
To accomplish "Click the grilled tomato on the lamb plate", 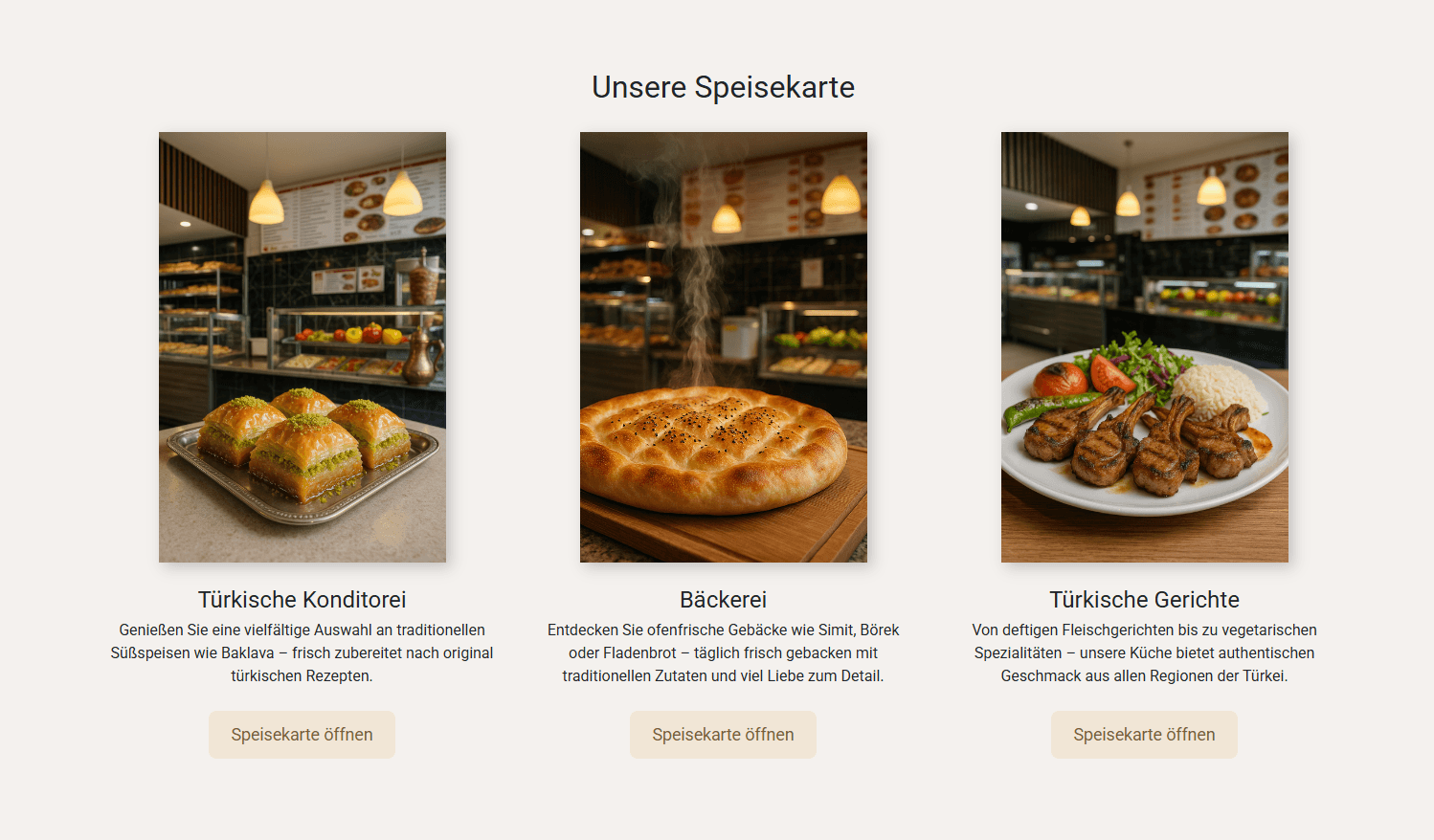I will click(1060, 380).
